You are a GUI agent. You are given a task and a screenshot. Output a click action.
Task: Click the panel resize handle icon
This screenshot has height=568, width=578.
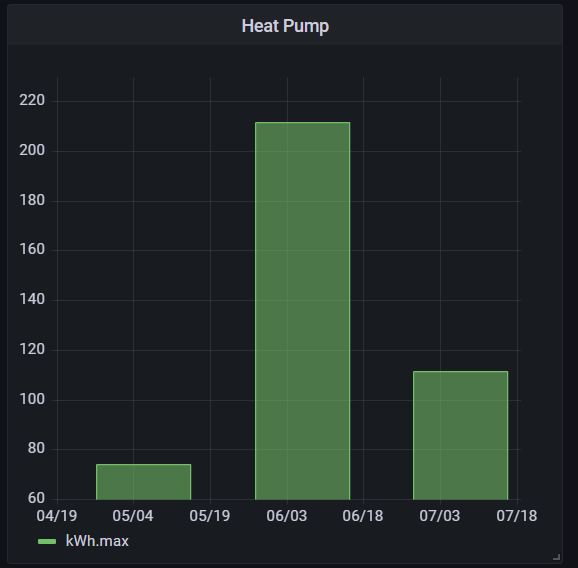click(x=557, y=557)
